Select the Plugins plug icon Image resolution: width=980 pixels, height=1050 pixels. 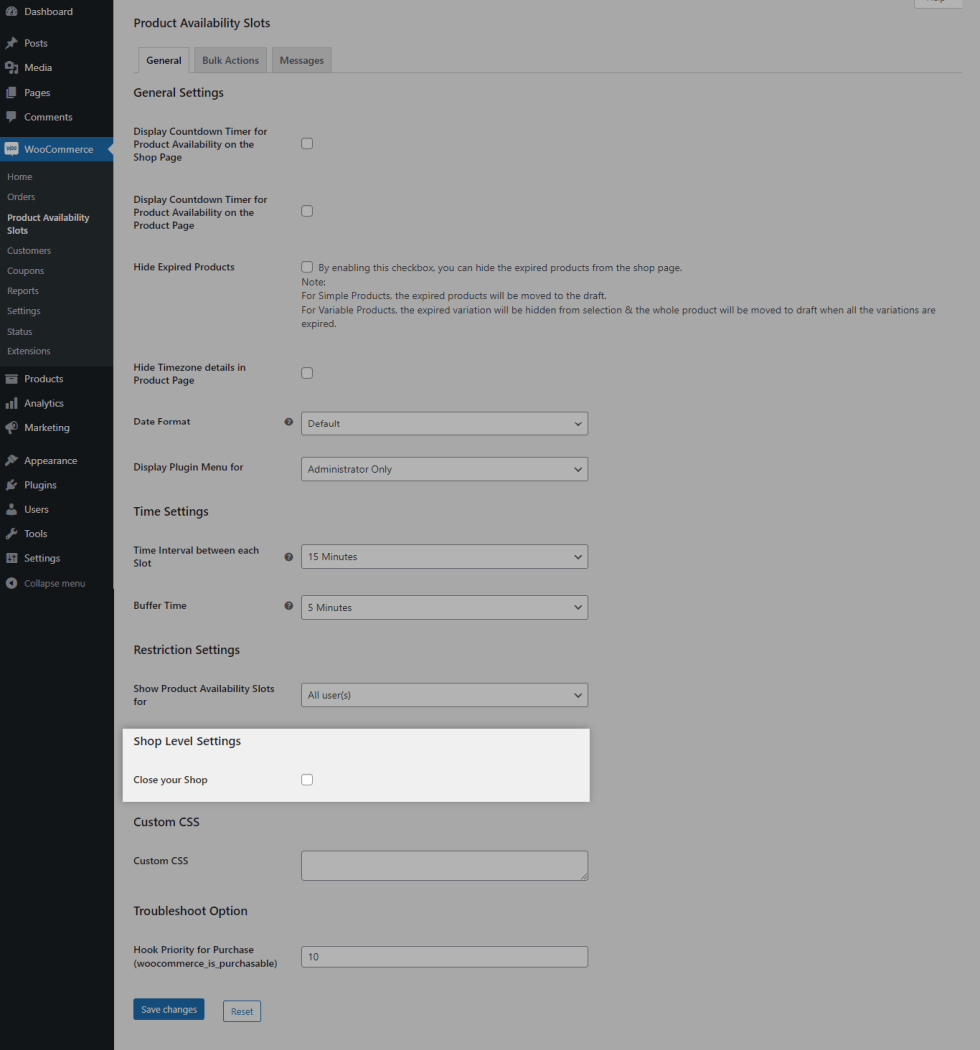coord(12,485)
